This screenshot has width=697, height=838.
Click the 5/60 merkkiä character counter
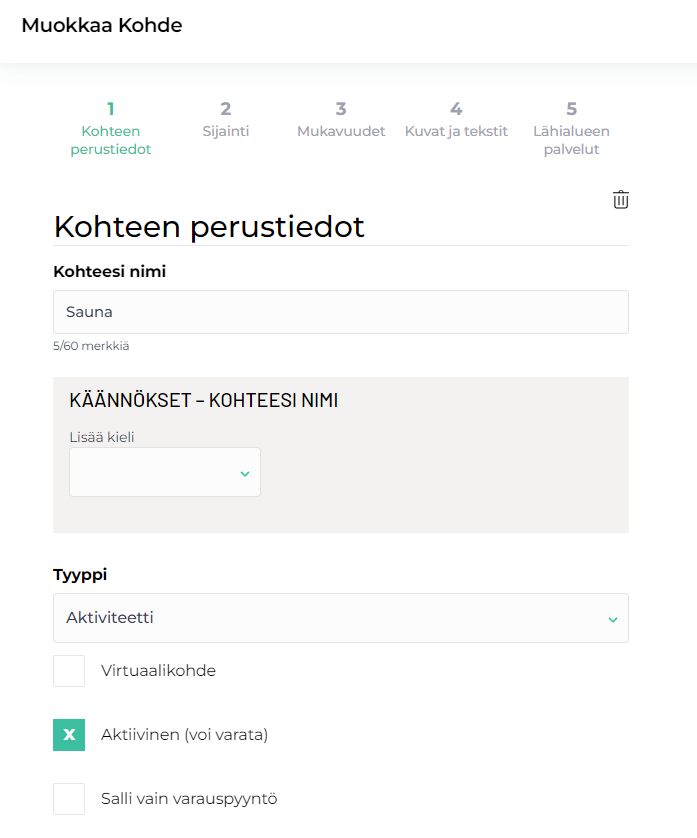[x=91, y=346]
